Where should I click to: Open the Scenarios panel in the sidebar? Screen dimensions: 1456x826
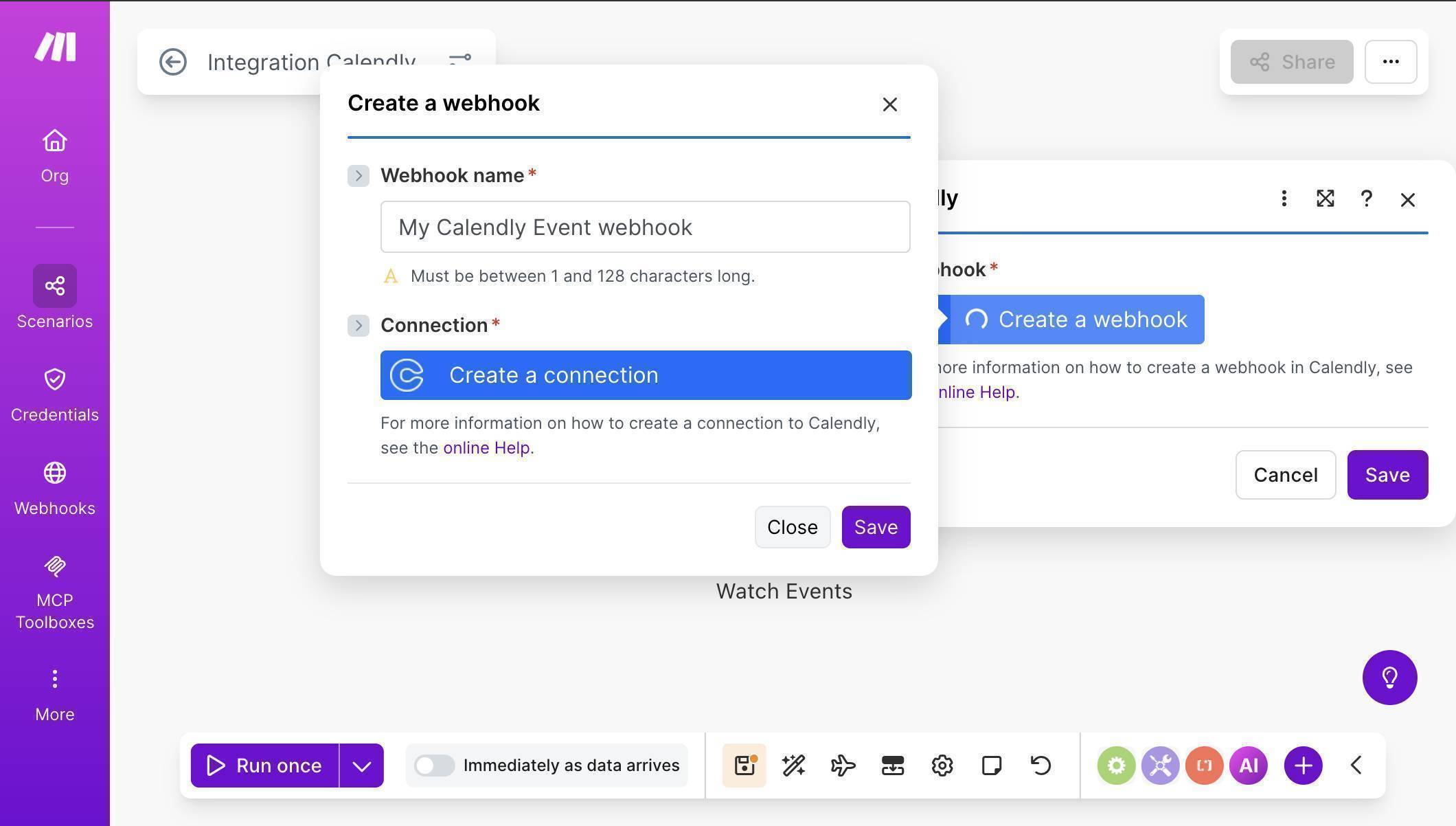coord(54,295)
